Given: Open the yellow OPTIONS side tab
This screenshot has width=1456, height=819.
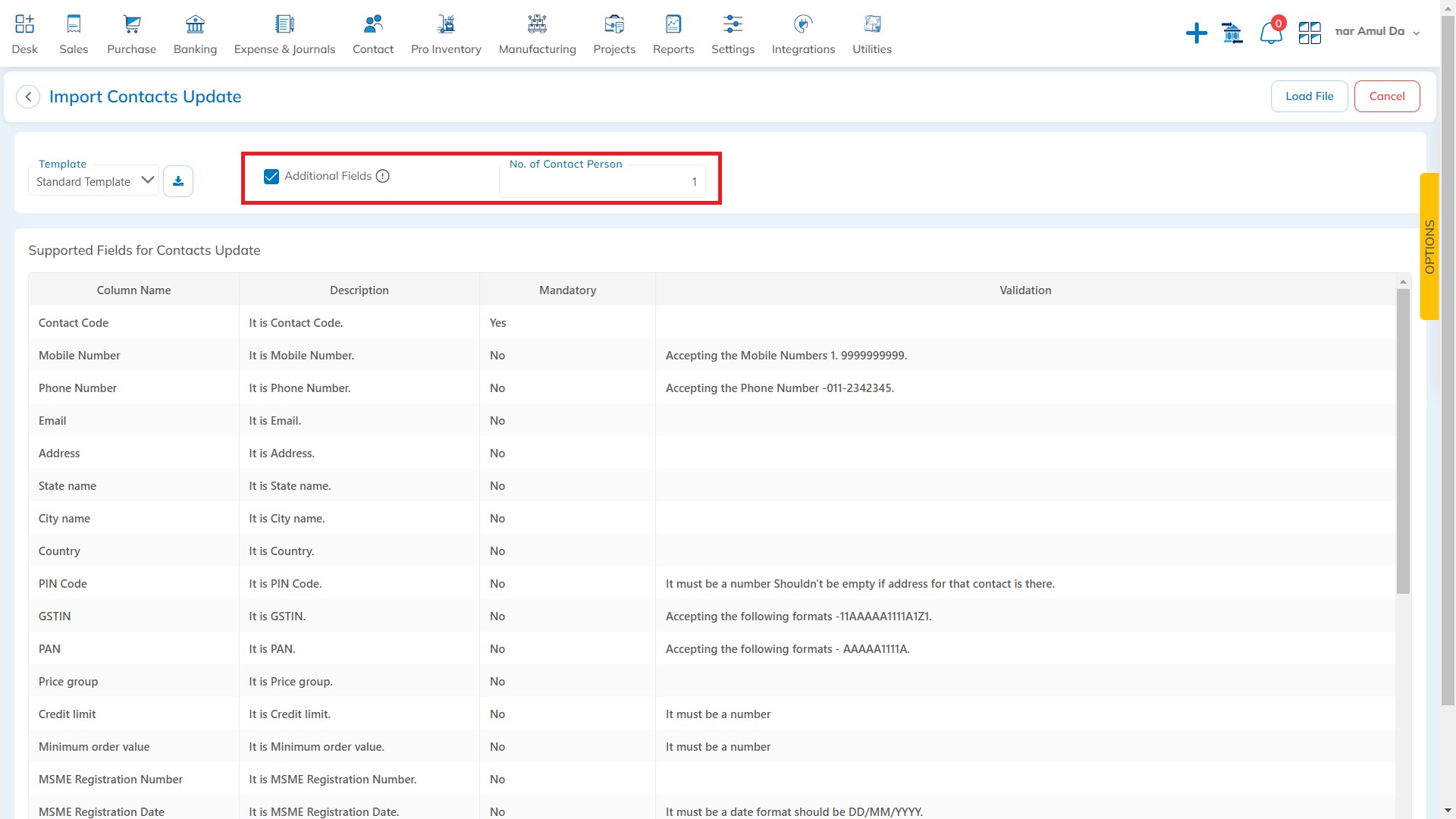Looking at the screenshot, I should pos(1429,246).
